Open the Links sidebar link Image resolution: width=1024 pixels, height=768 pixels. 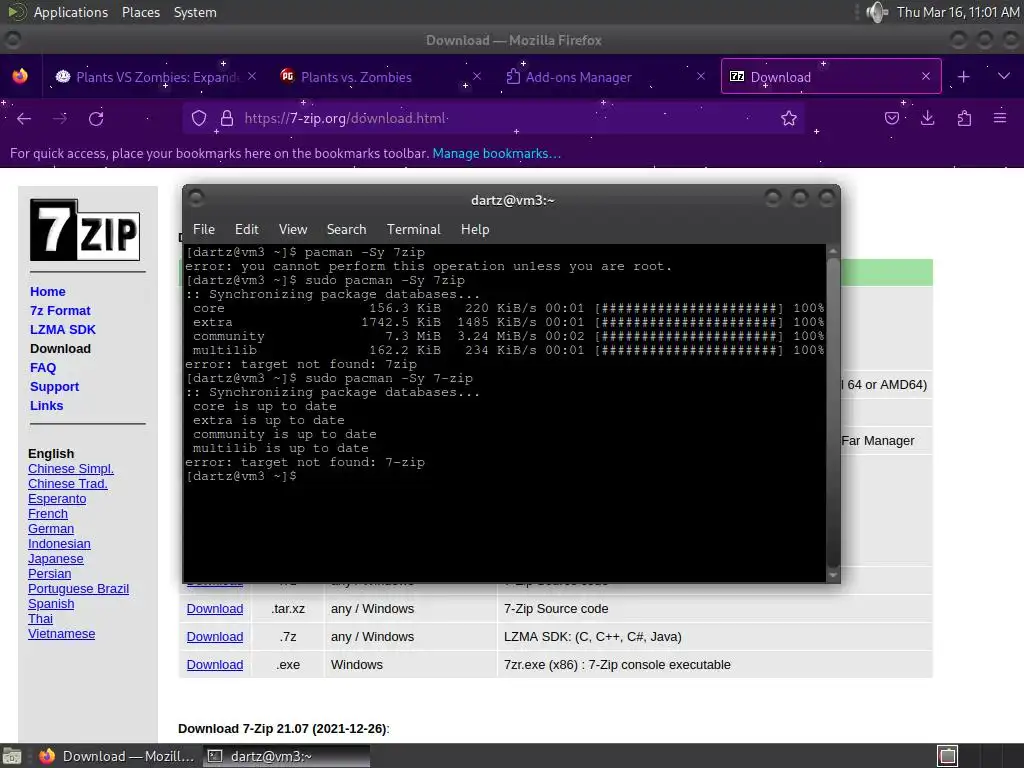pos(46,405)
